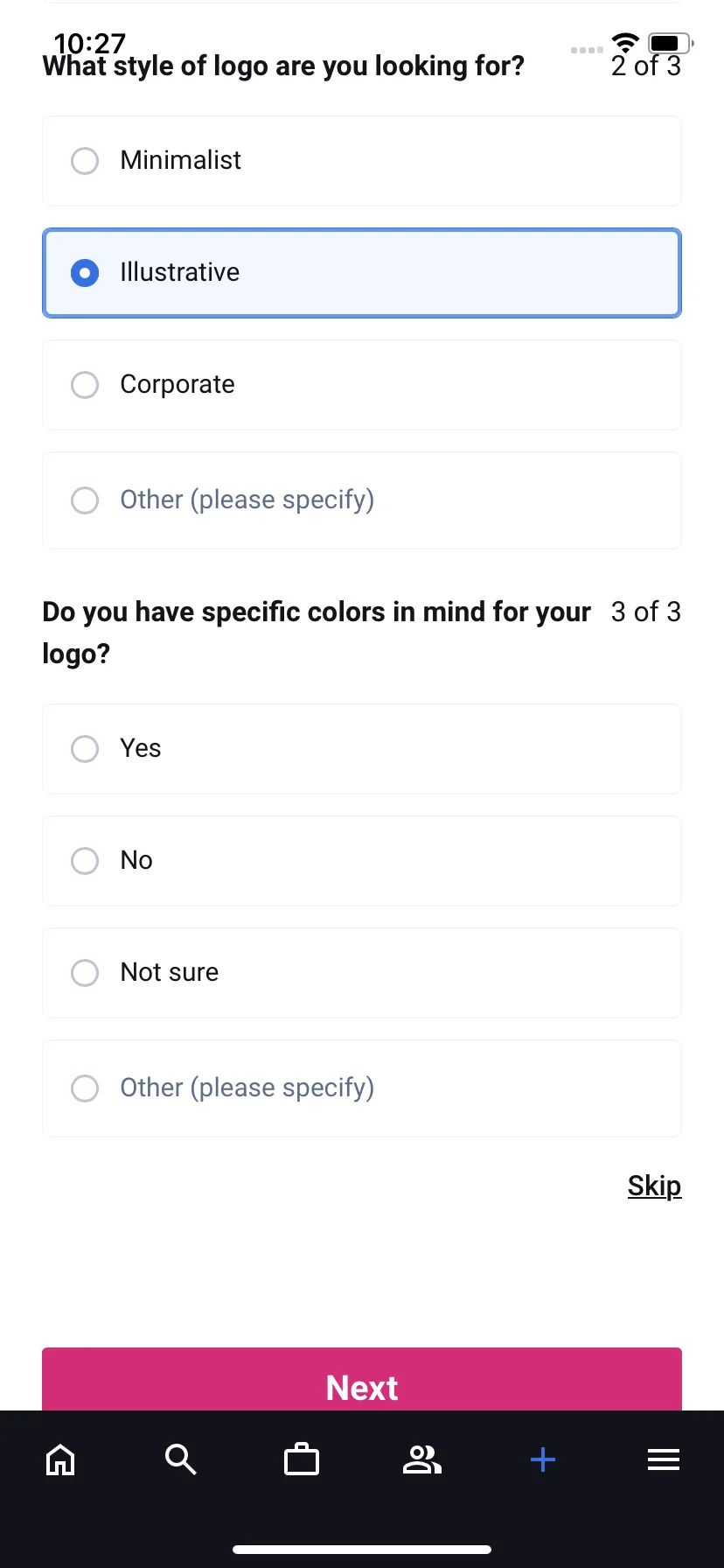Select the Minimalist radio option
Image resolution: width=724 pixels, height=1568 pixels.
362,161
